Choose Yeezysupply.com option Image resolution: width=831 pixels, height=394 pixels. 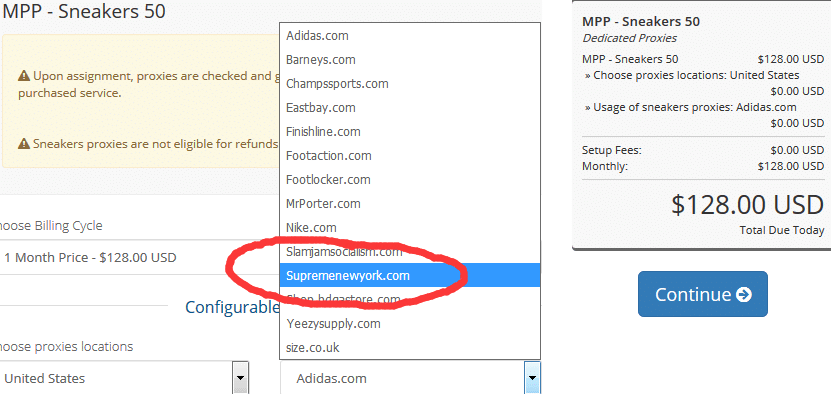tap(410, 323)
